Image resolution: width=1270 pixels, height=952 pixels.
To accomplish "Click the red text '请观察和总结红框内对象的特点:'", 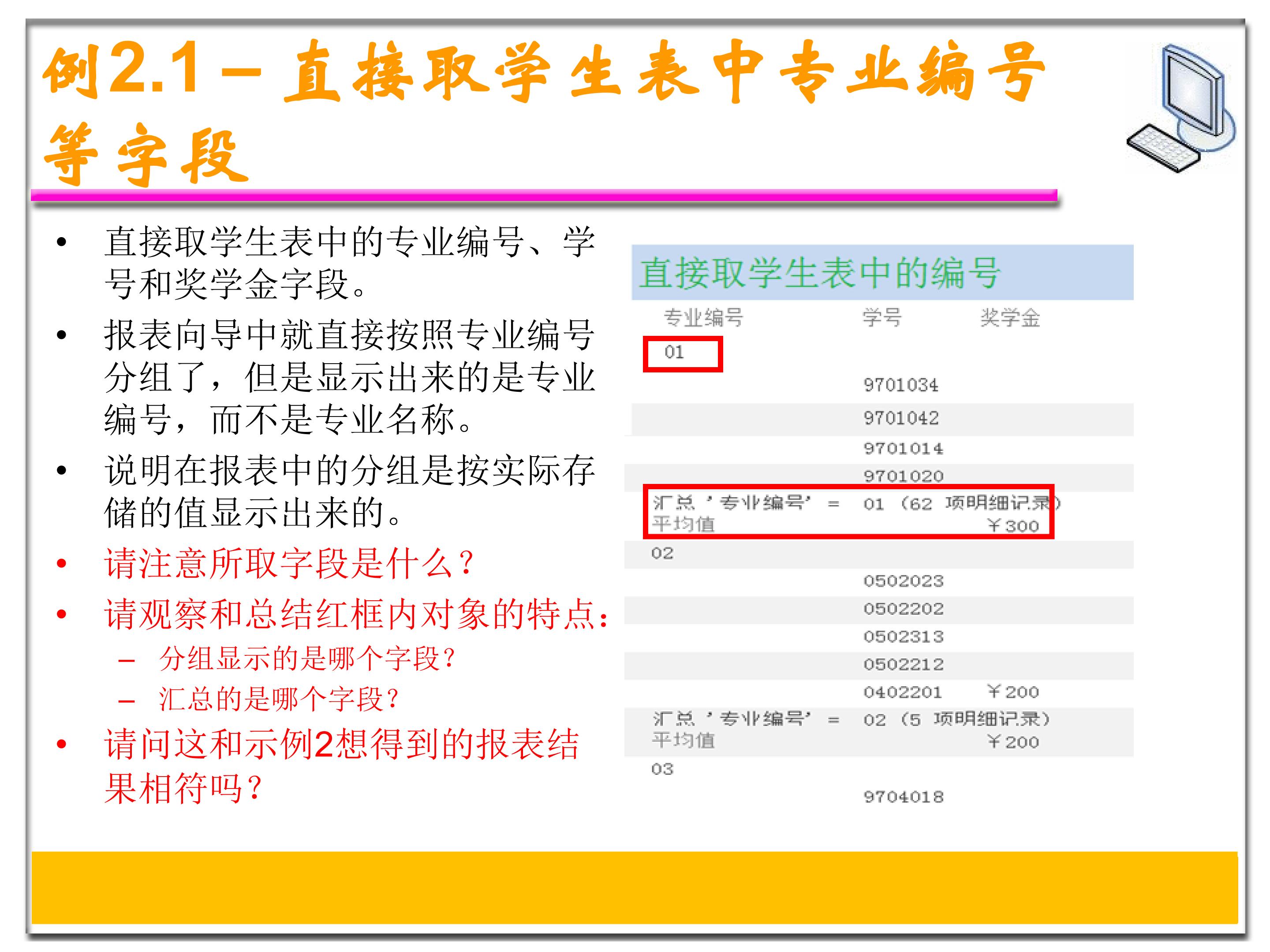I will (357, 614).
